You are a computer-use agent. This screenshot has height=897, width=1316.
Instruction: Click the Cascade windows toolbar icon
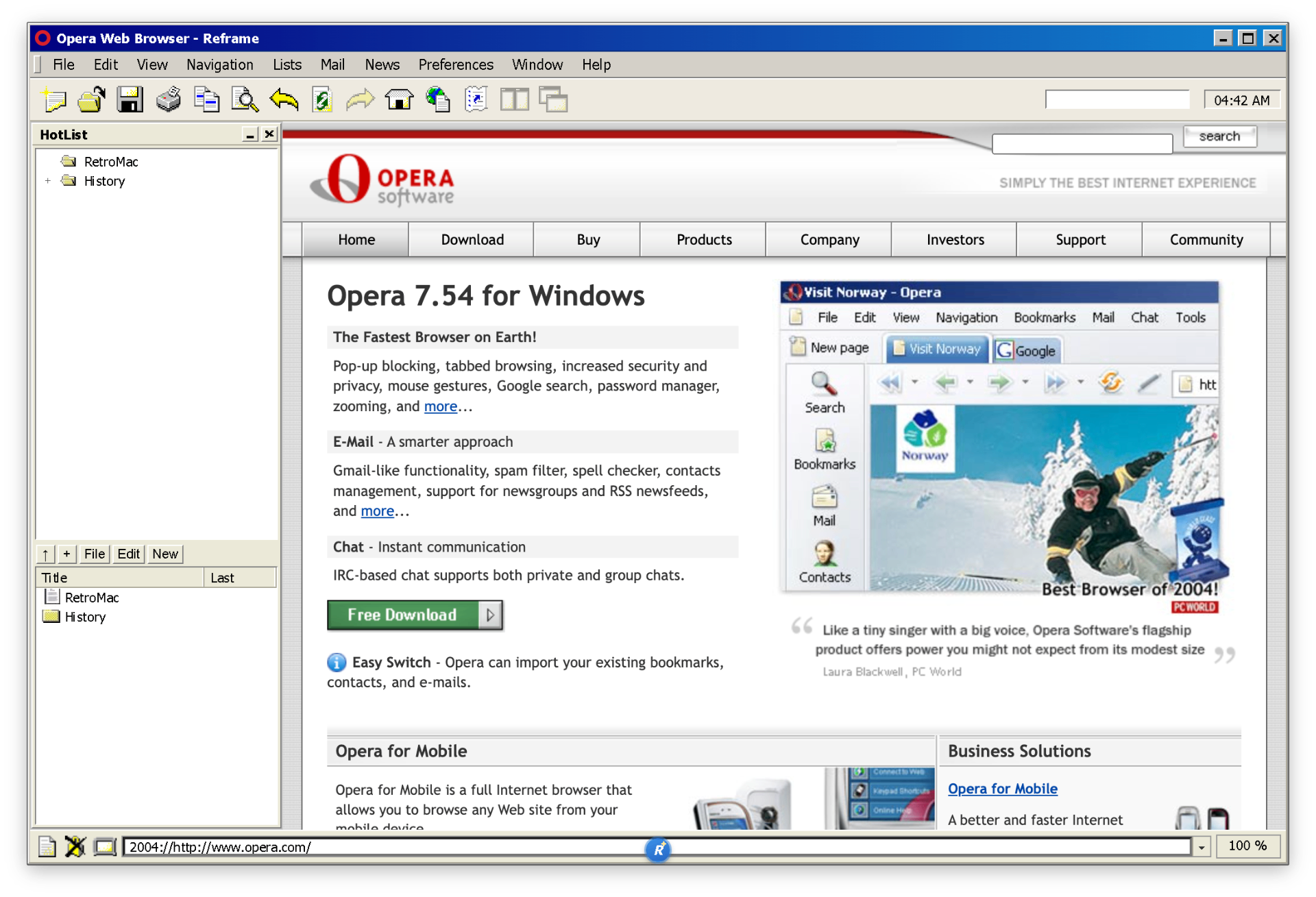[553, 100]
